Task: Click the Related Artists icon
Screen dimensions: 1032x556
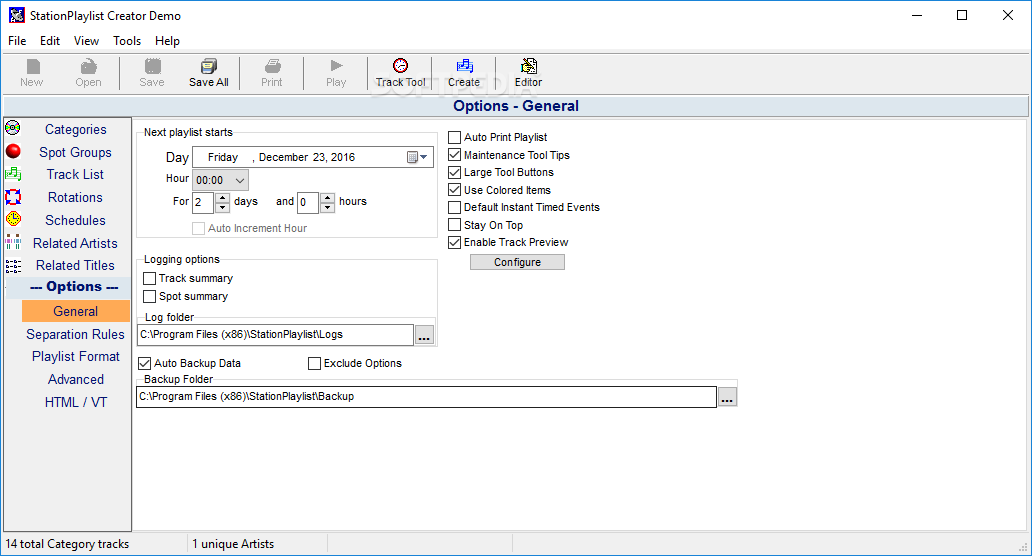Action: coord(13,242)
